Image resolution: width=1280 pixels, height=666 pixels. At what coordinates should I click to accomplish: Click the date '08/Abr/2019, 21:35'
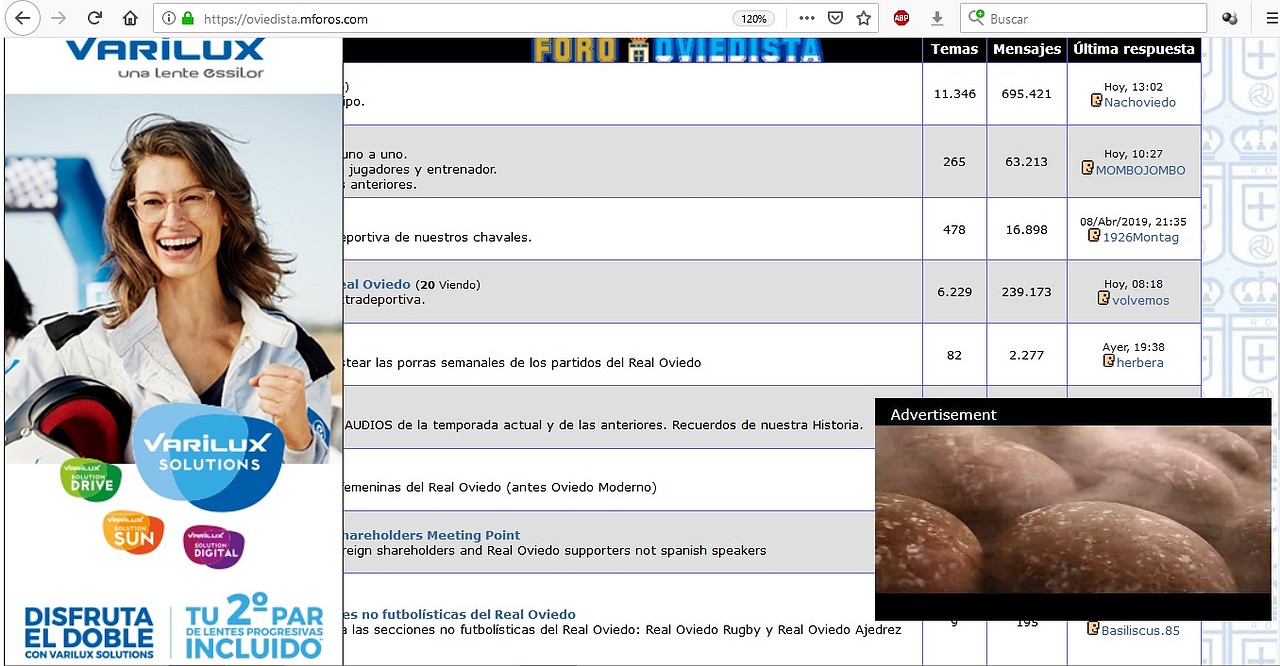coord(1133,222)
